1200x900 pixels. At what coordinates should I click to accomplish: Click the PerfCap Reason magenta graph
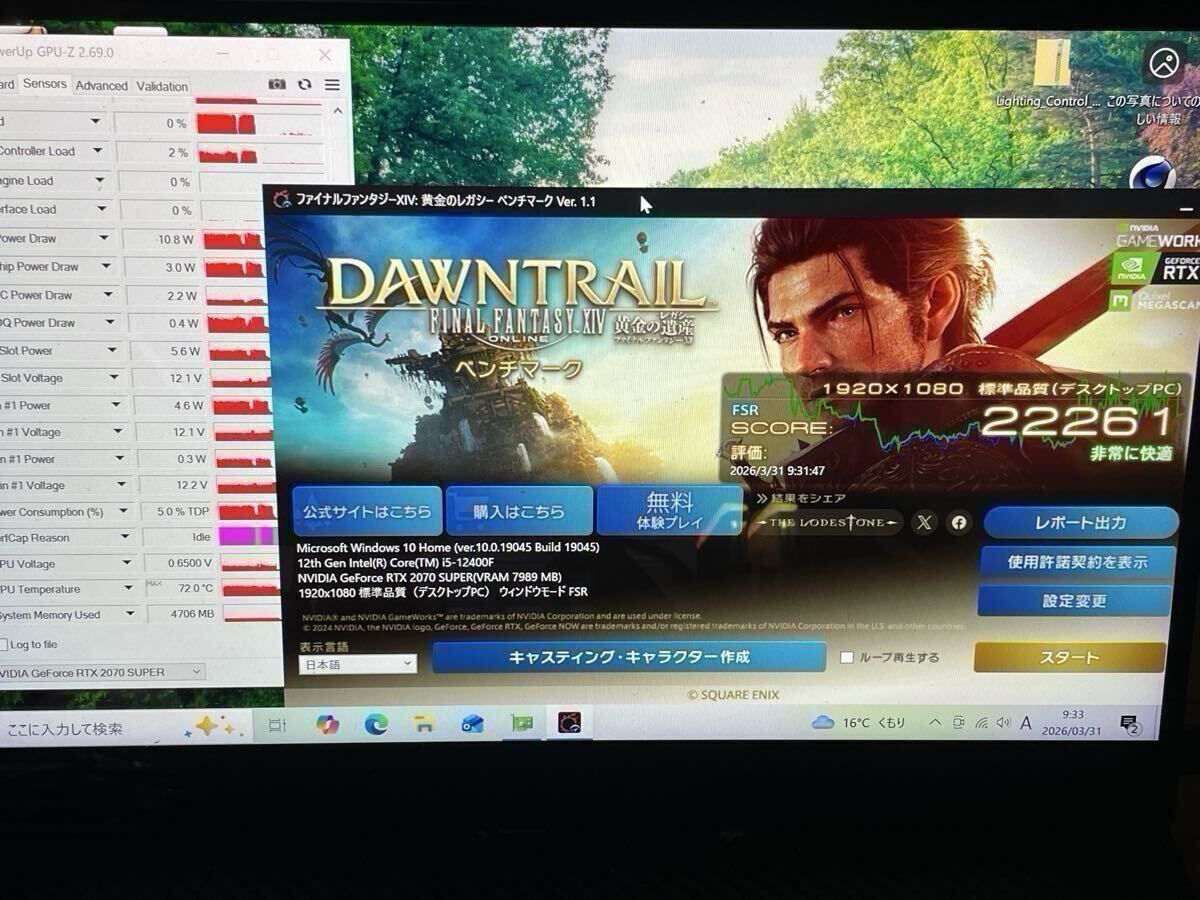[246, 536]
